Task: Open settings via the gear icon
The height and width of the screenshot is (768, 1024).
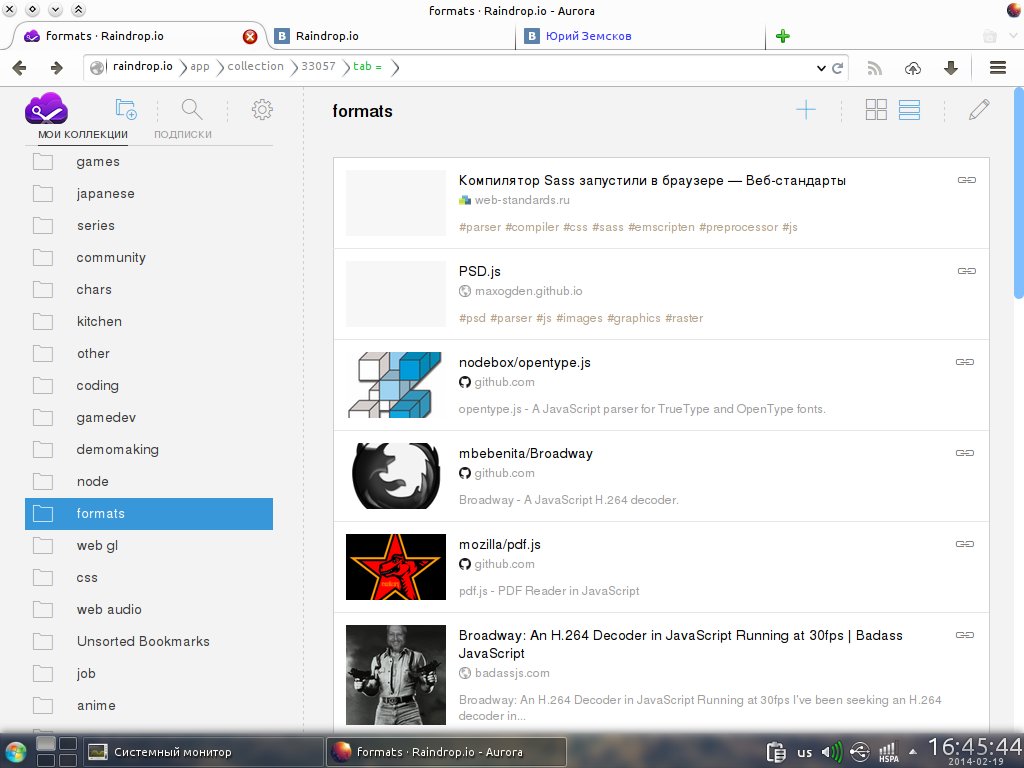Action: click(x=262, y=109)
